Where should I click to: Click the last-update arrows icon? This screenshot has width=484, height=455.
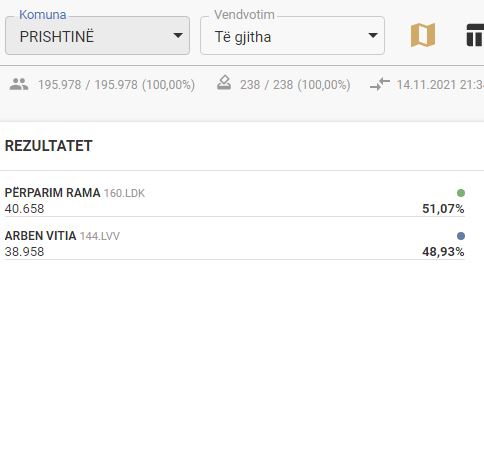380,84
